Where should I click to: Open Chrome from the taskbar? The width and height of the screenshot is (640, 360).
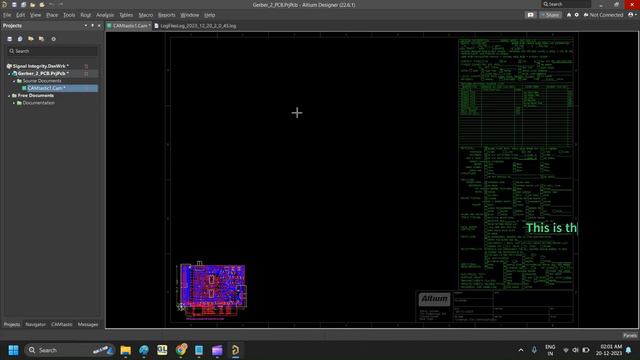[x=181, y=350]
